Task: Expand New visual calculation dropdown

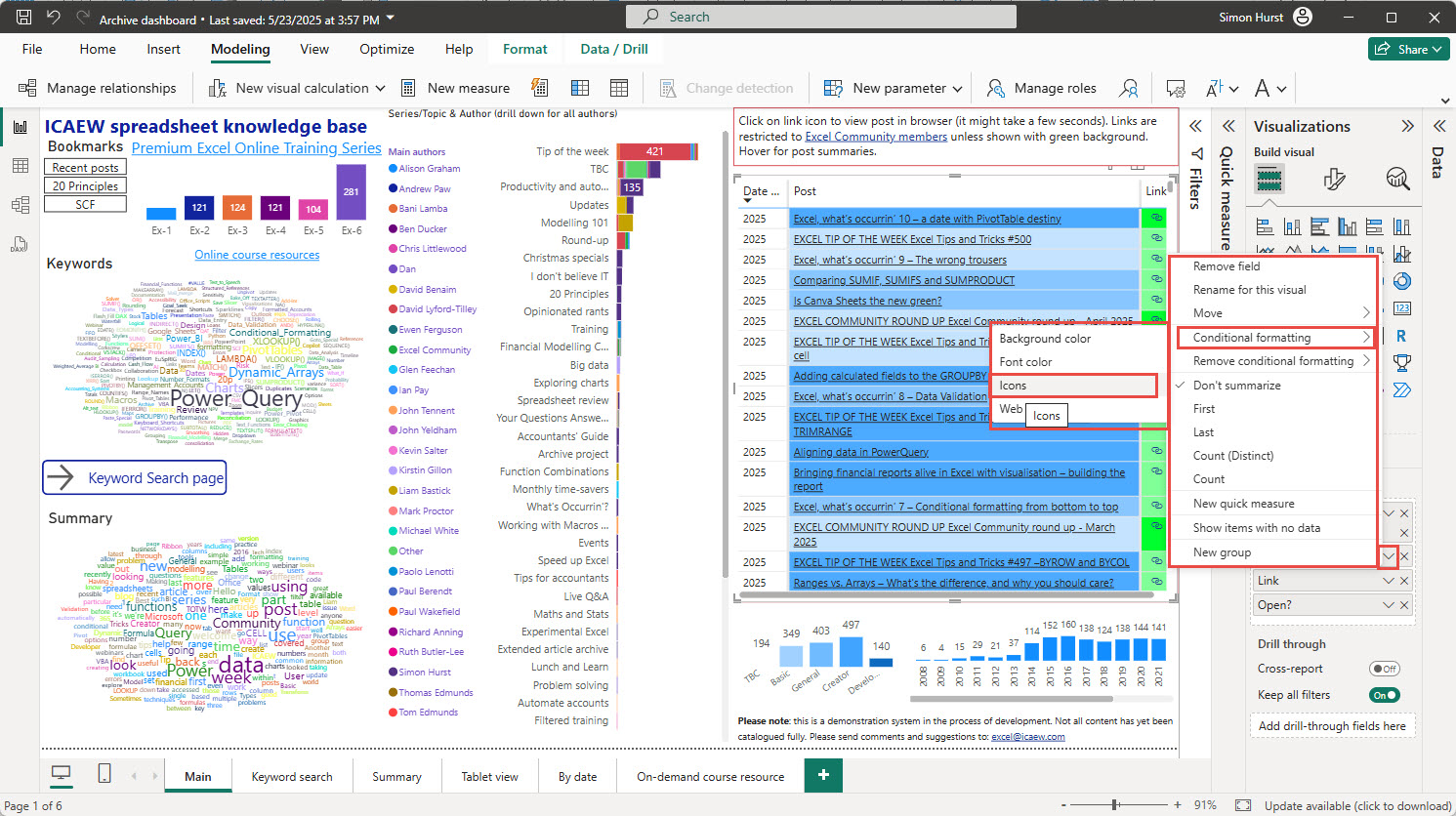Action: pyautogui.click(x=380, y=88)
